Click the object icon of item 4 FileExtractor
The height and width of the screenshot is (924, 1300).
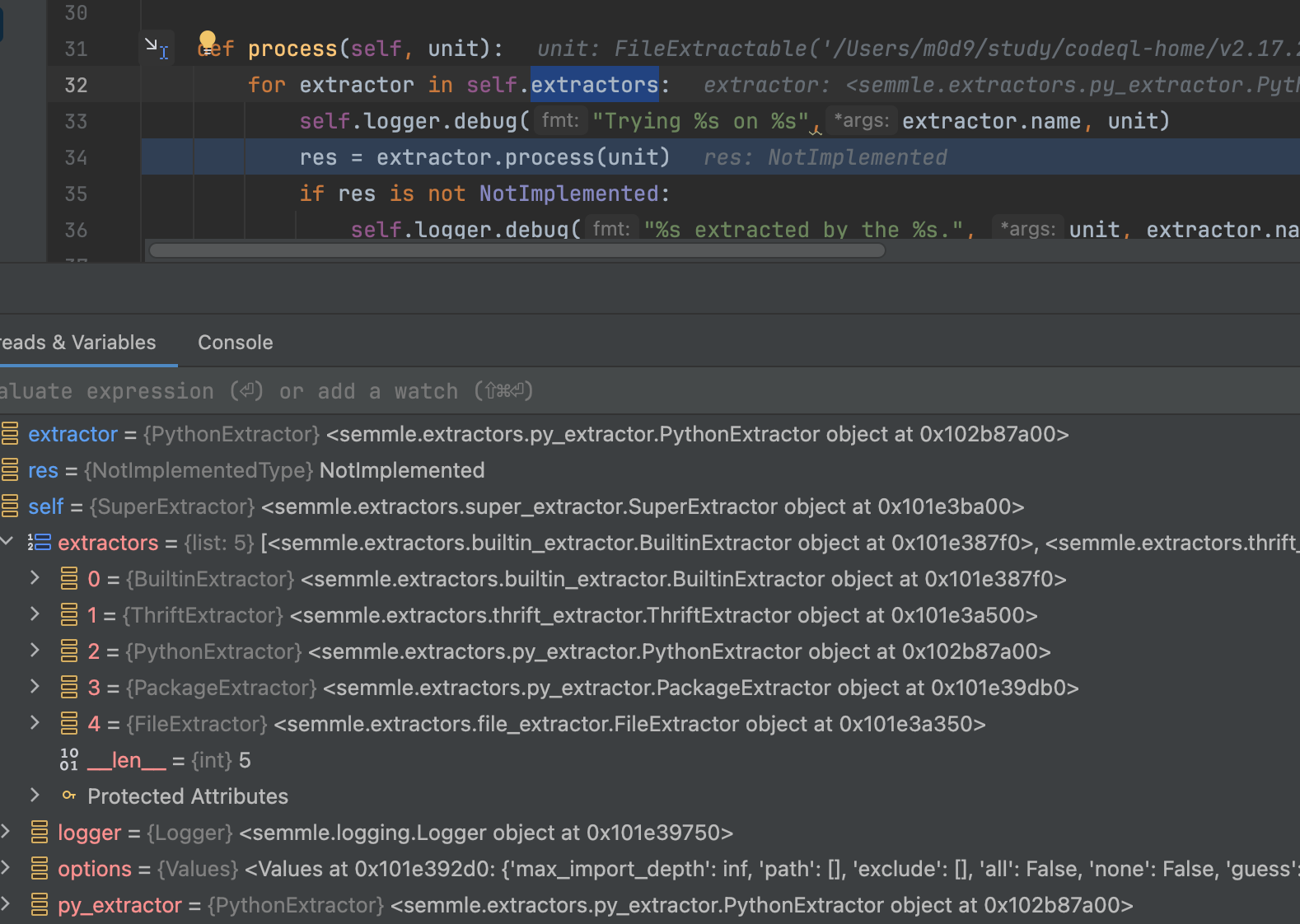[69, 724]
